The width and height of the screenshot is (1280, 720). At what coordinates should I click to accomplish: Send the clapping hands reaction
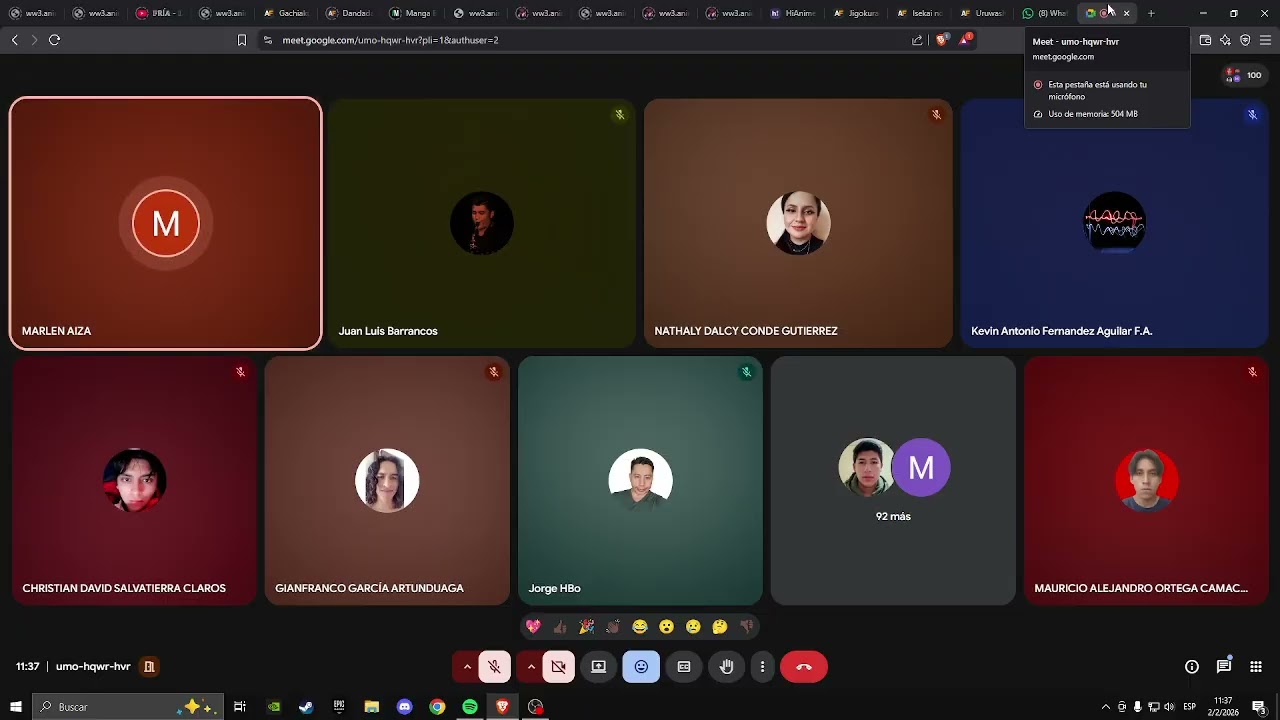pos(613,627)
